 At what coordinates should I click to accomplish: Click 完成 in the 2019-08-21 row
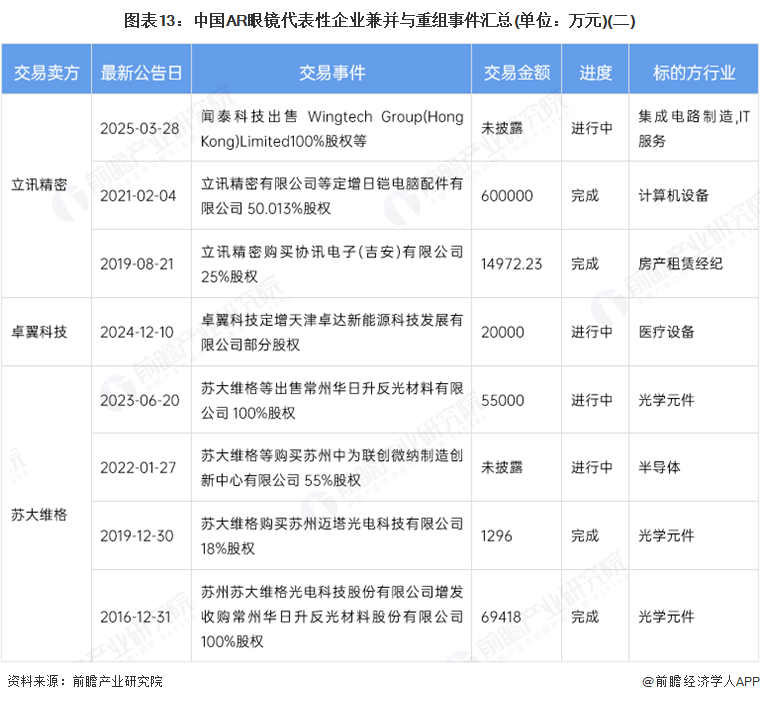[x=585, y=264]
